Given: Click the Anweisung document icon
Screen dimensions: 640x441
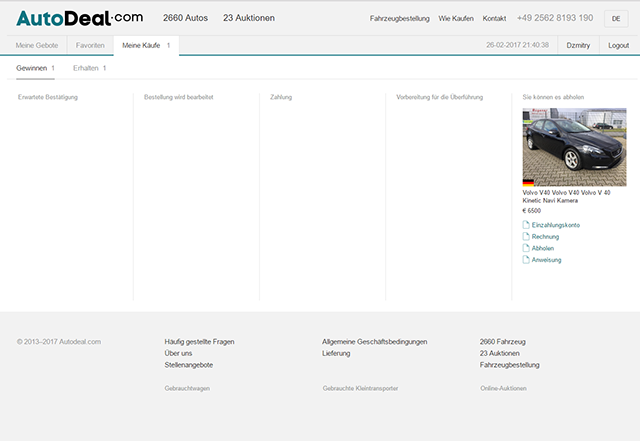Looking at the screenshot, I should pyautogui.click(x=526, y=260).
